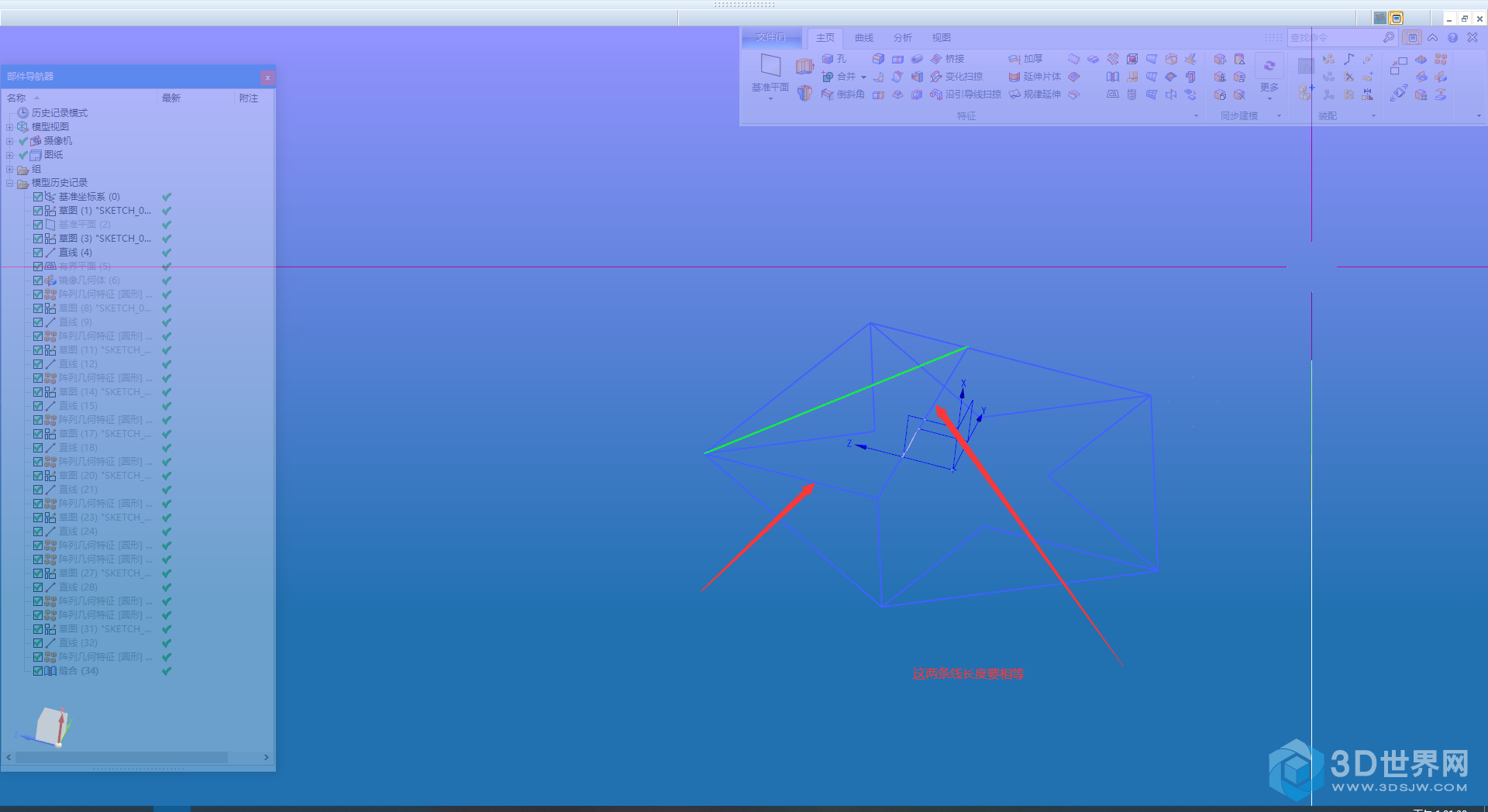Select the green highlighted line in model
Viewport: 1488px width, 812px height.
(835, 400)
